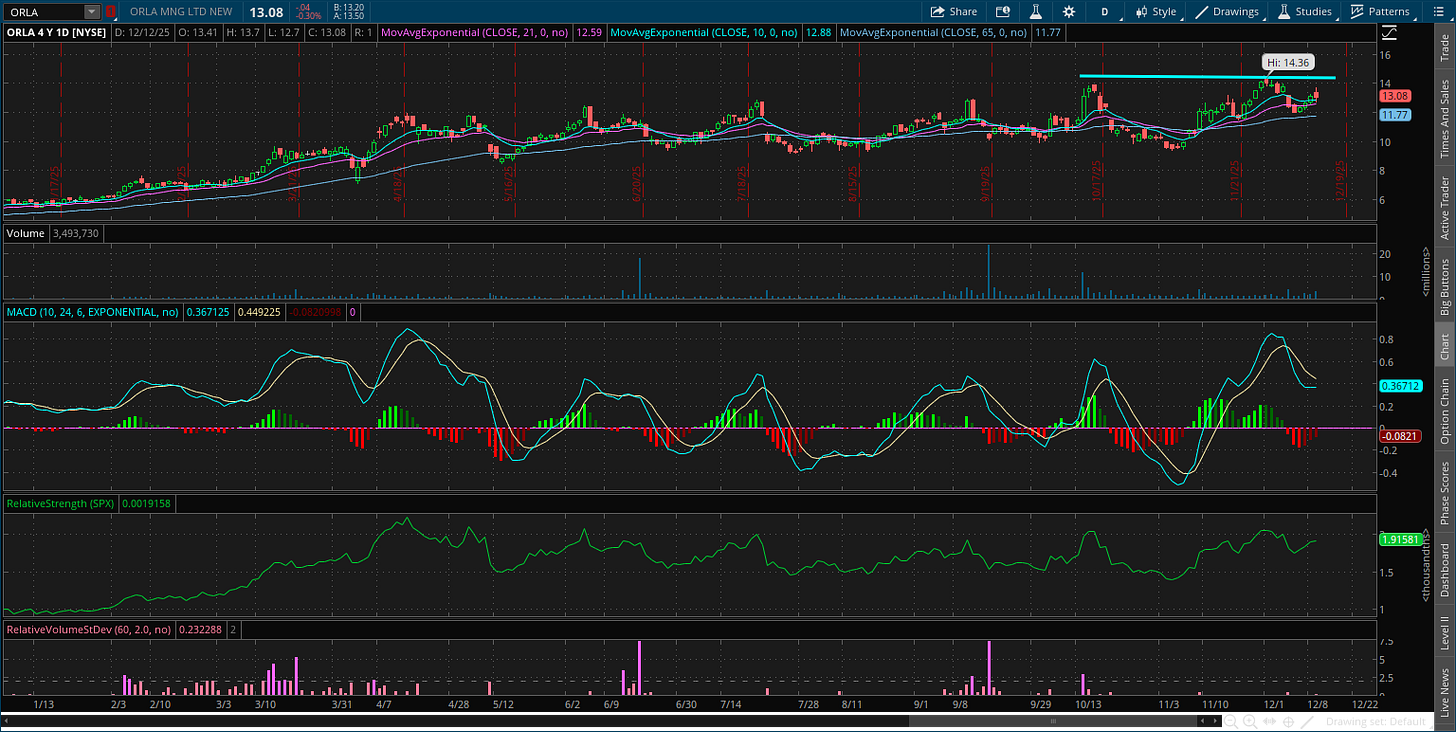Open the Times And Sales sidebar tab
This screenshot has height=732, width=1456.
point(1444,119)
